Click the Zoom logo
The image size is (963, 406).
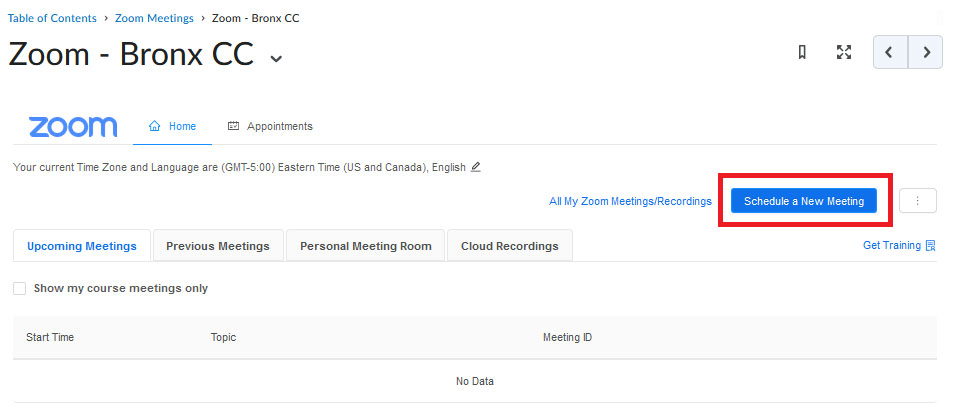[x=73, y=127]
